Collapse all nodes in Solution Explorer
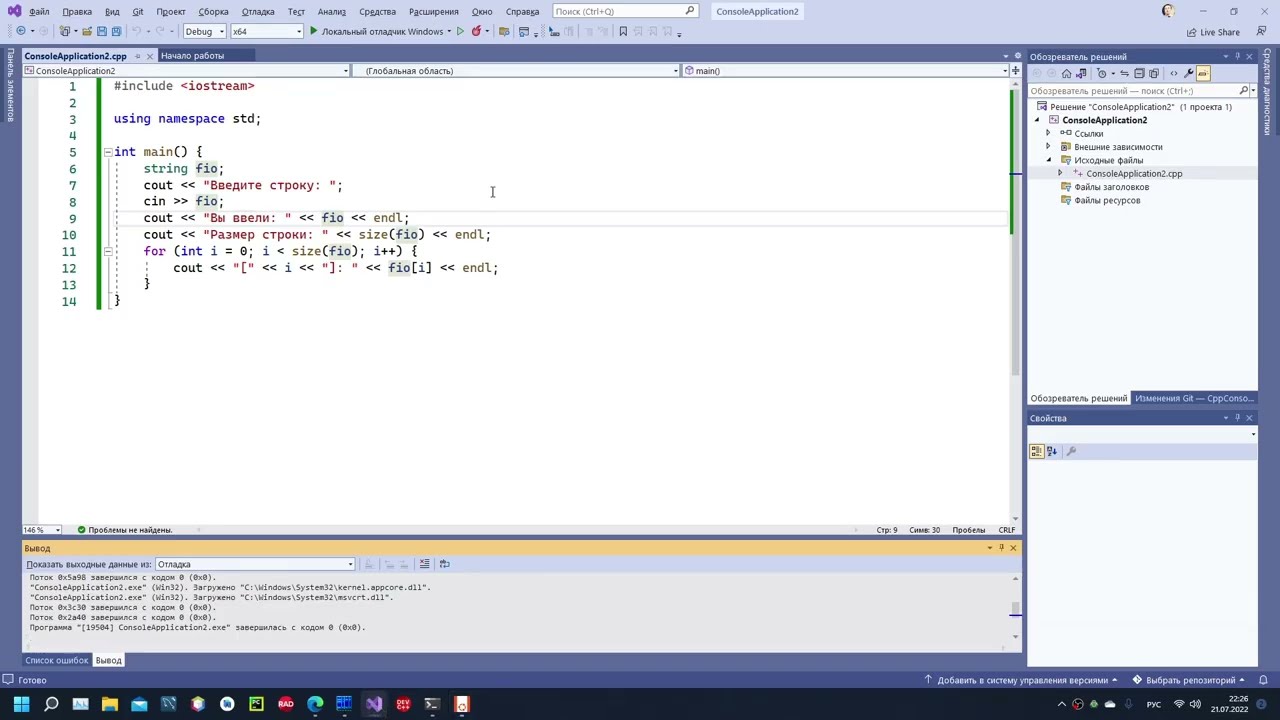This screenshot has width=1280, height=720. [1139, 73]
